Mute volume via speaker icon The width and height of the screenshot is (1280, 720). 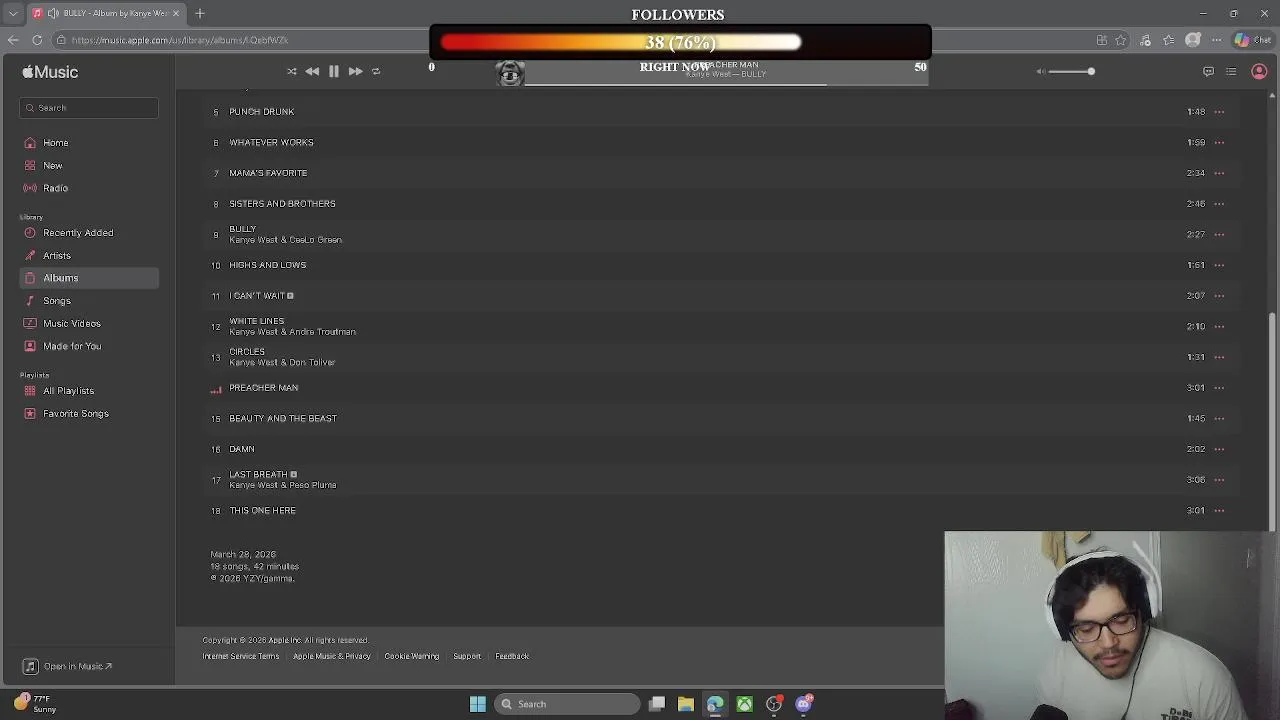[1040, 71]
